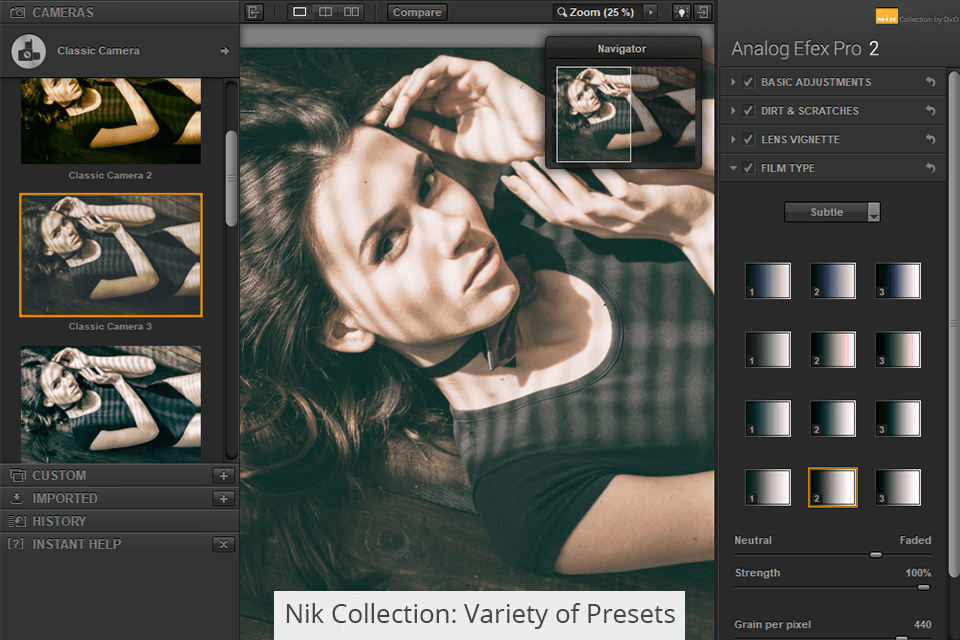Screen dimensions: 960x640
Task: Click the Neutral-Faded slider handle
Action: [876, 555]
